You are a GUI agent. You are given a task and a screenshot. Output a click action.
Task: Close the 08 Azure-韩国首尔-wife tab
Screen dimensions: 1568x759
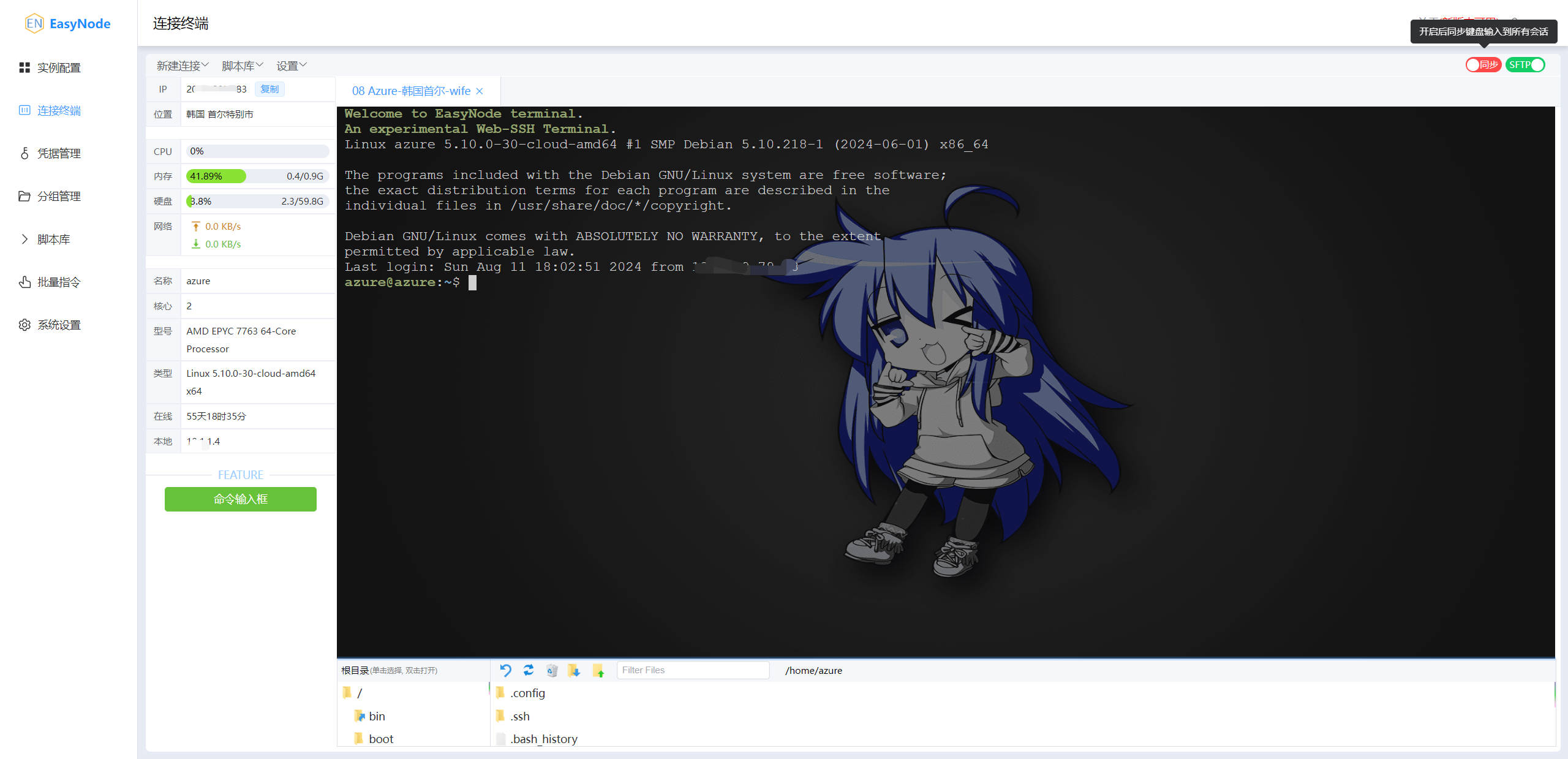point(480,91)
